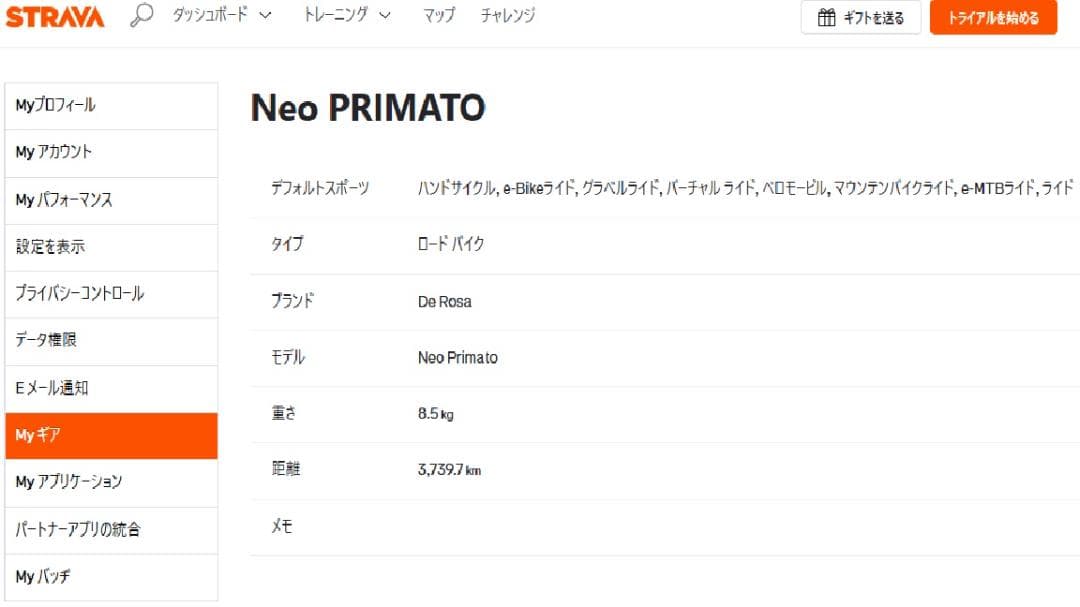Click the Strava logo
This screenshot has height=607, width=1080.
click(x=55, y=16)
